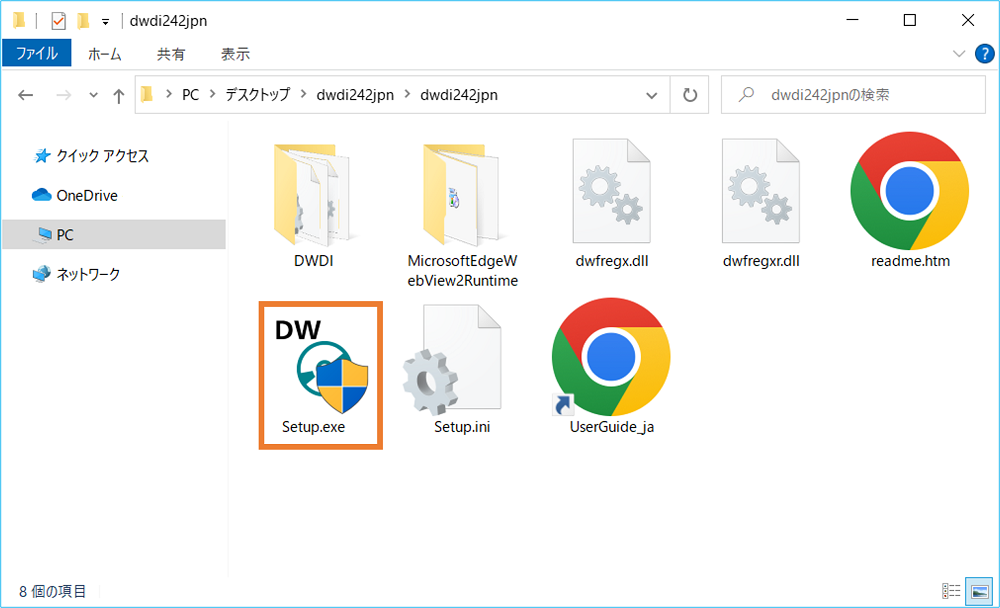
Task: Click the dwdi242jpnの検索 search box
Action: point(853,95)
